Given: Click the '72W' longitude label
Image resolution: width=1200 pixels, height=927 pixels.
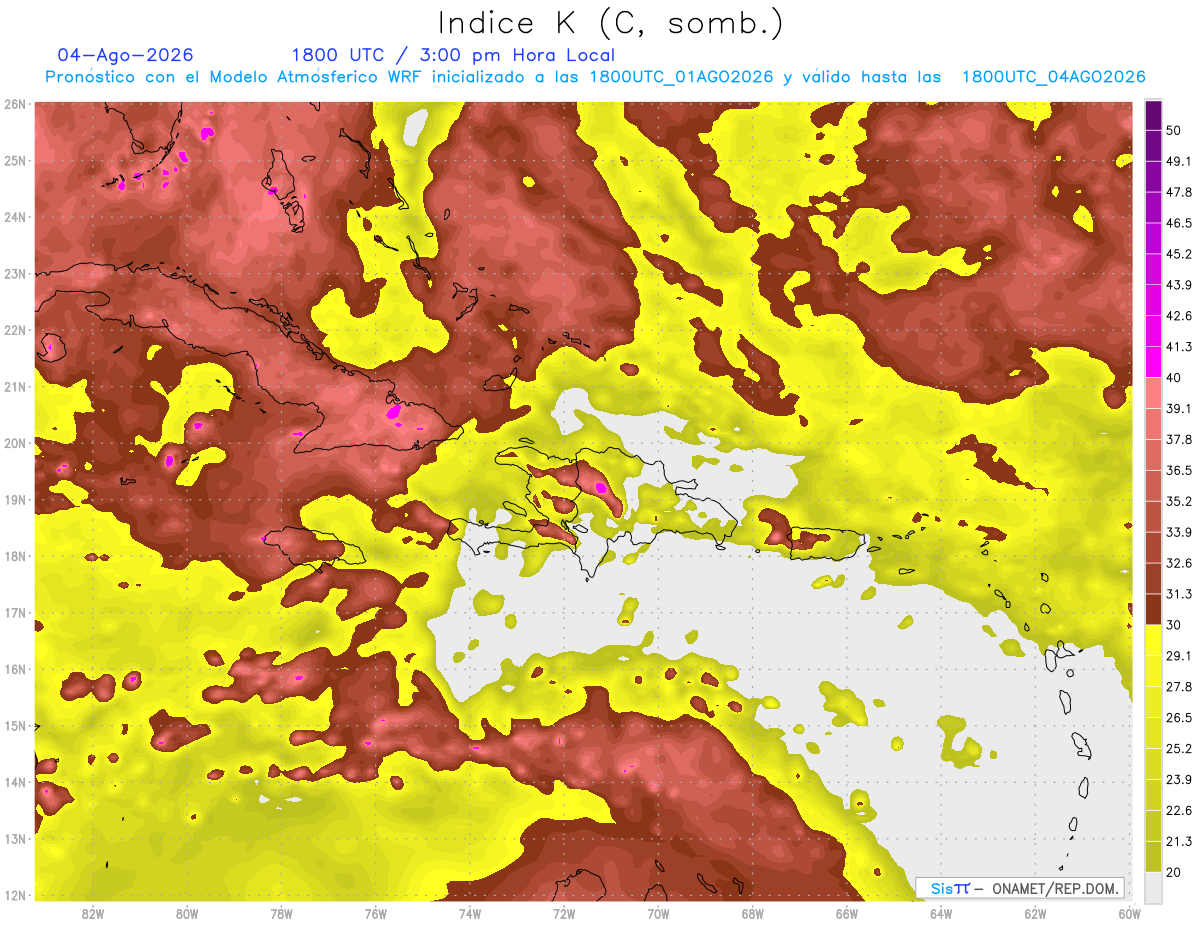Looking at the screenshot, I should (x=564, y=914).
